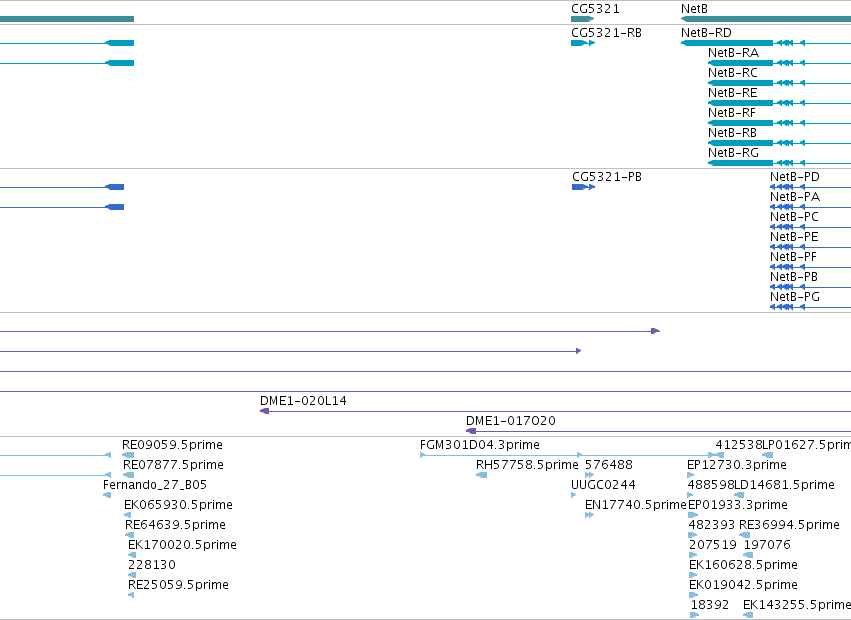Viewport: 851px width, 620px height.
Task: Click the CG5321-PB protein arrow glyph
Action: tap(583, 187)
